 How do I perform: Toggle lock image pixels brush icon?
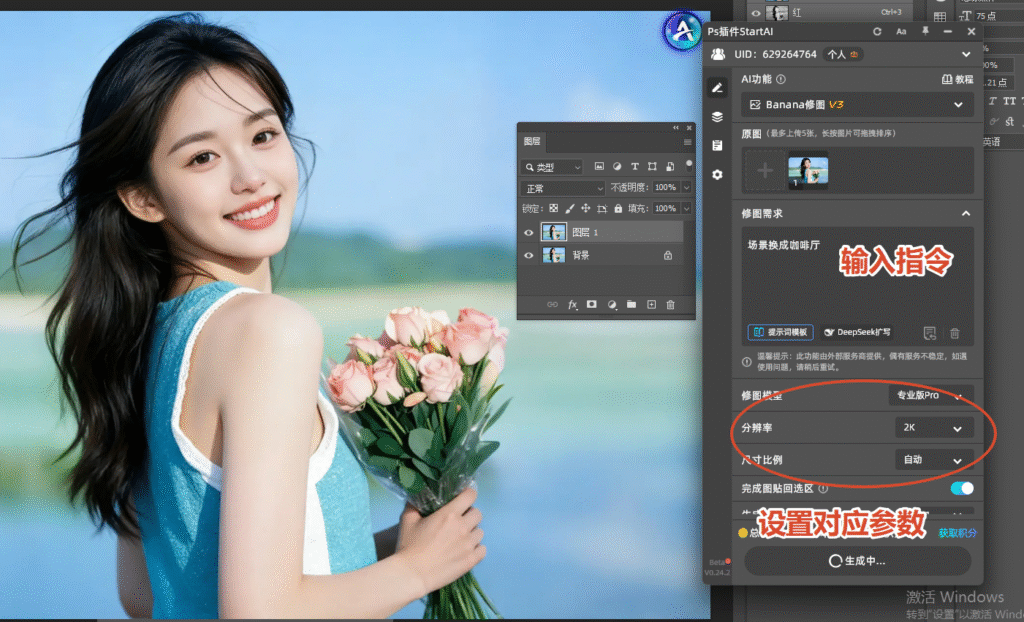point(569,208)
